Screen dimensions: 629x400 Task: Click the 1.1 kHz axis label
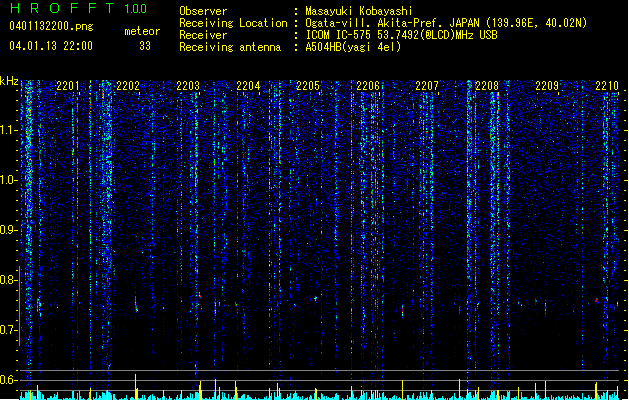tap(9, 130)
